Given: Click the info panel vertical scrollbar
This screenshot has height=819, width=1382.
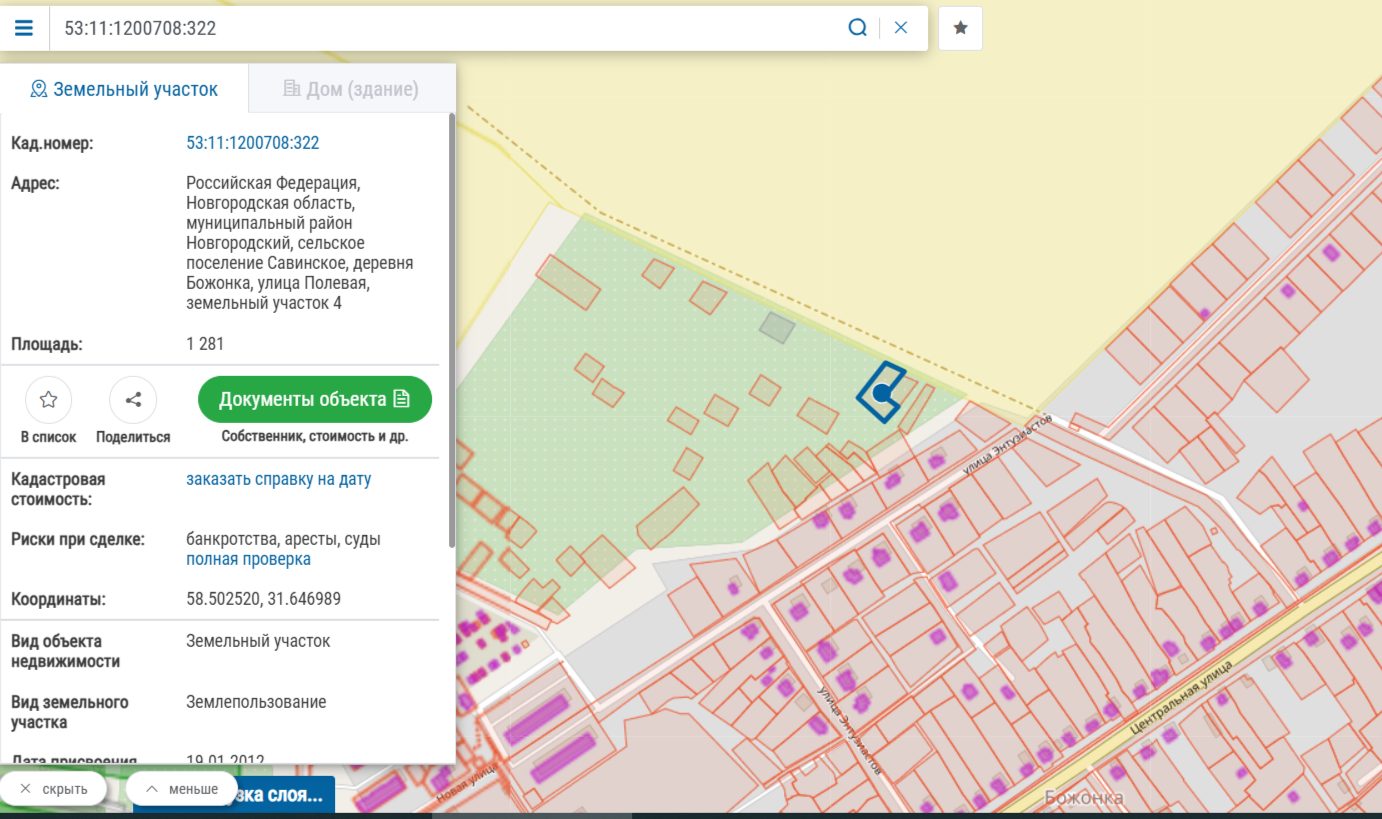Looking at the screenshot, I should [451, 330].
